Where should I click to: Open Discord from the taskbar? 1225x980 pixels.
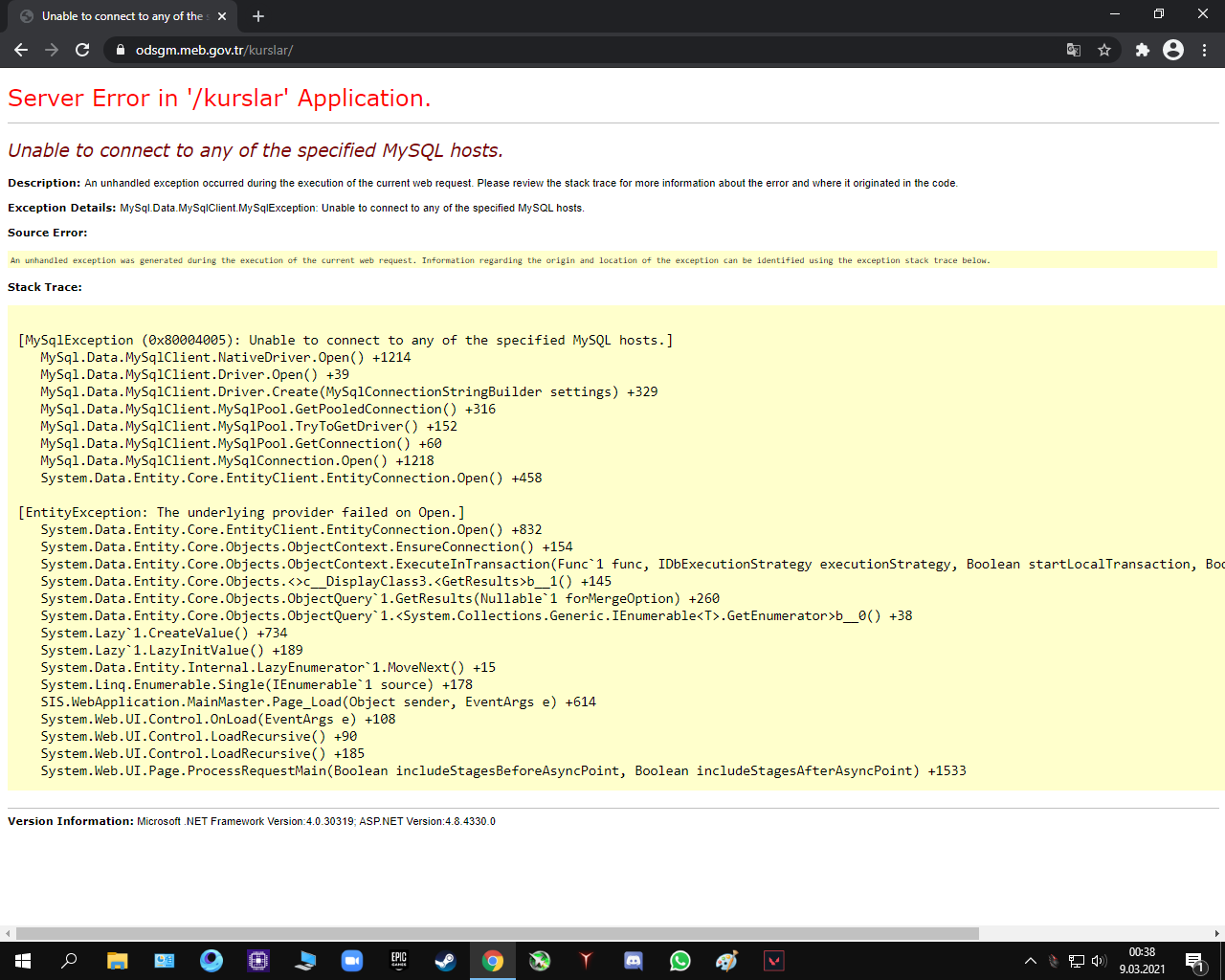634,961
